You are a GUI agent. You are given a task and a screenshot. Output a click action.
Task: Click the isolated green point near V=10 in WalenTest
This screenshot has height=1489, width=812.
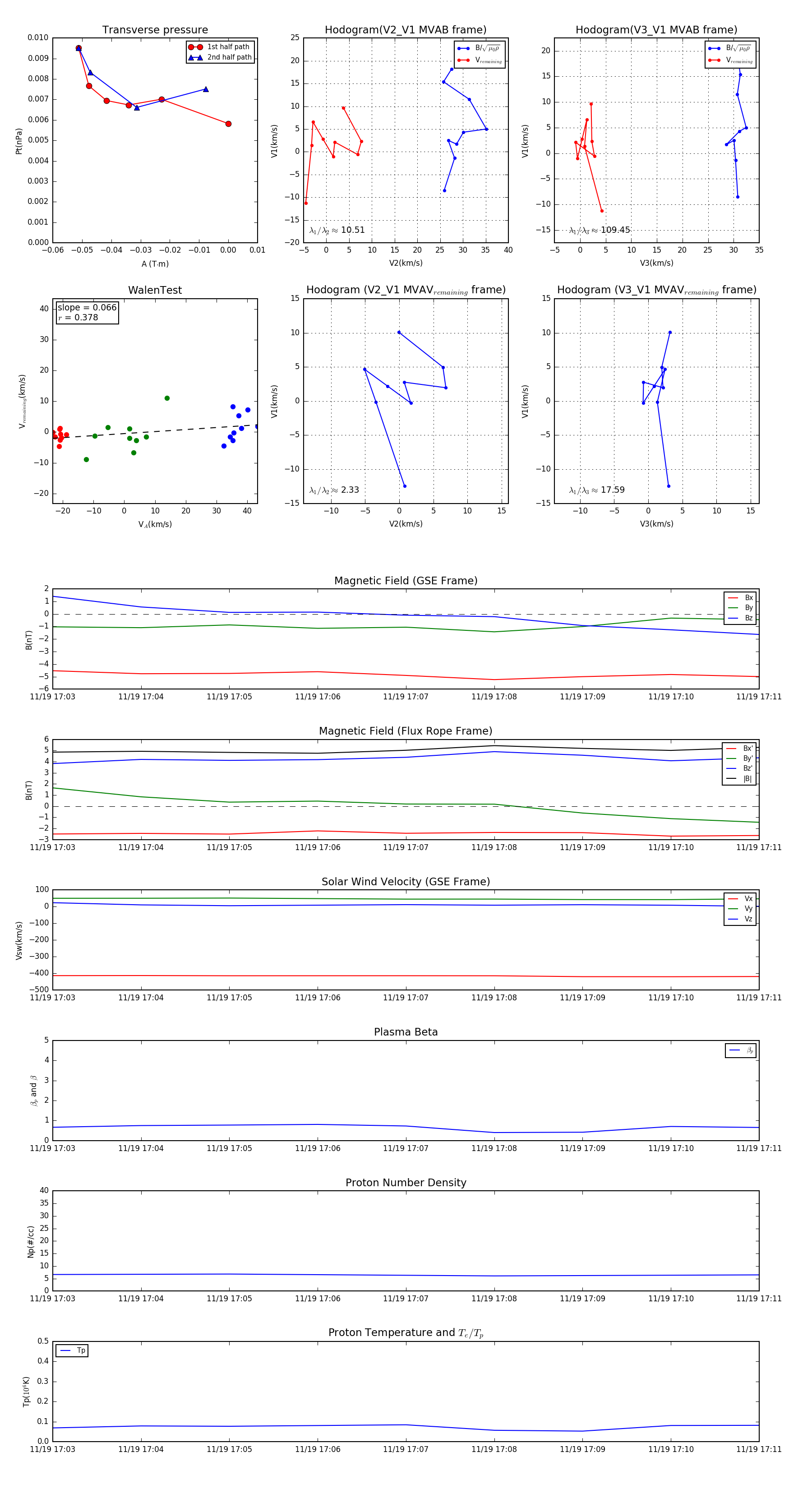[167, 398]
